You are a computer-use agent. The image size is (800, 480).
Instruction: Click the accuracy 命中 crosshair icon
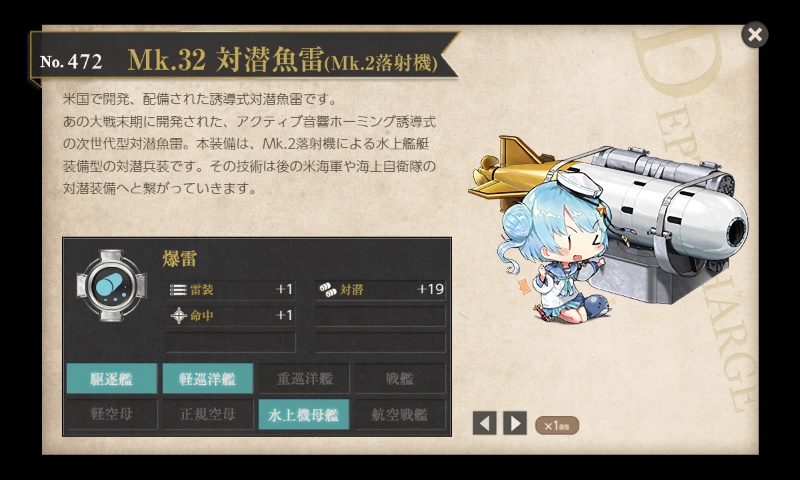[x=179, y=315]
